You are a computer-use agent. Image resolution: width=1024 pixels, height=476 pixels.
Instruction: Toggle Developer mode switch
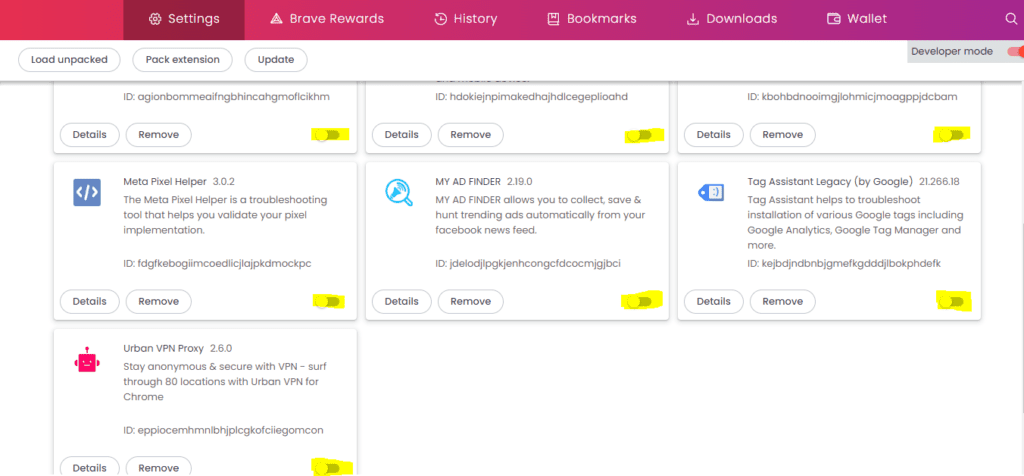point(1015,52)
